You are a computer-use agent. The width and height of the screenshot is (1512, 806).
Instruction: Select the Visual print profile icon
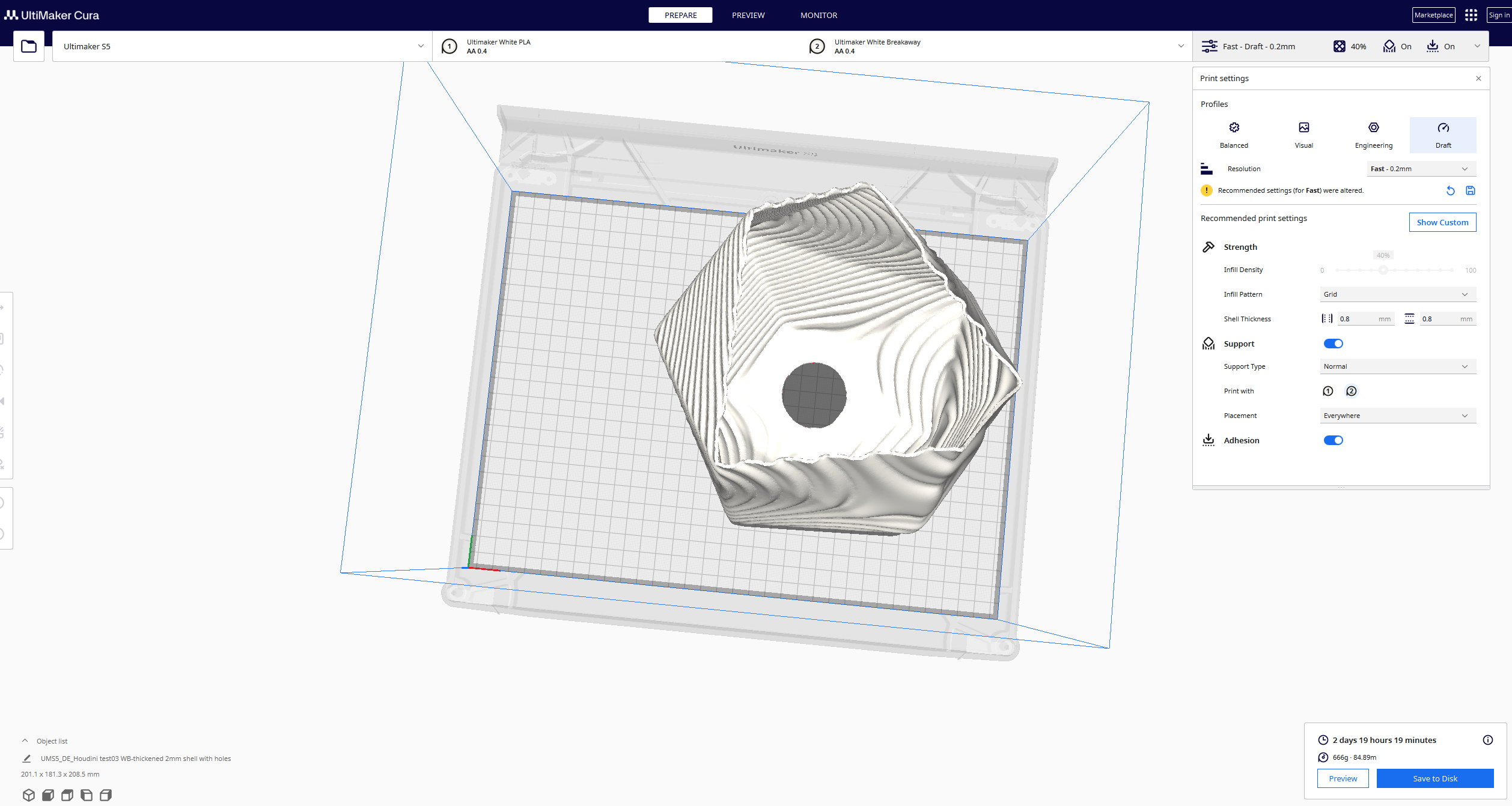coord(1303,133)
